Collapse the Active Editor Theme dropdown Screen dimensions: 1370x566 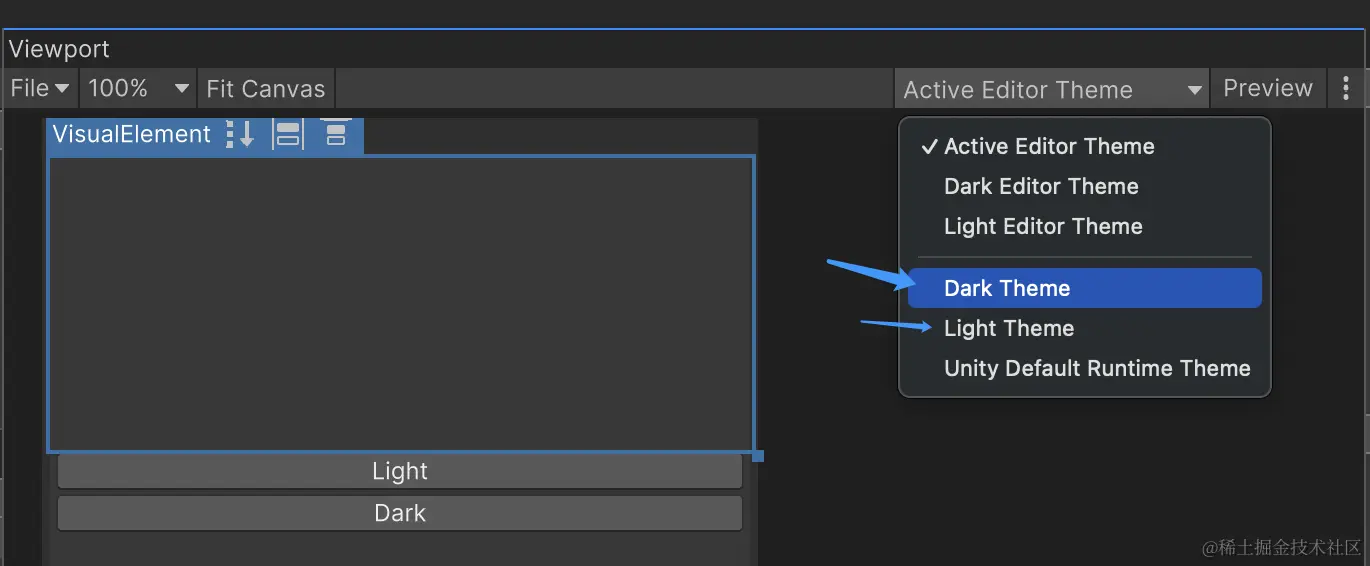(1052, 89)
